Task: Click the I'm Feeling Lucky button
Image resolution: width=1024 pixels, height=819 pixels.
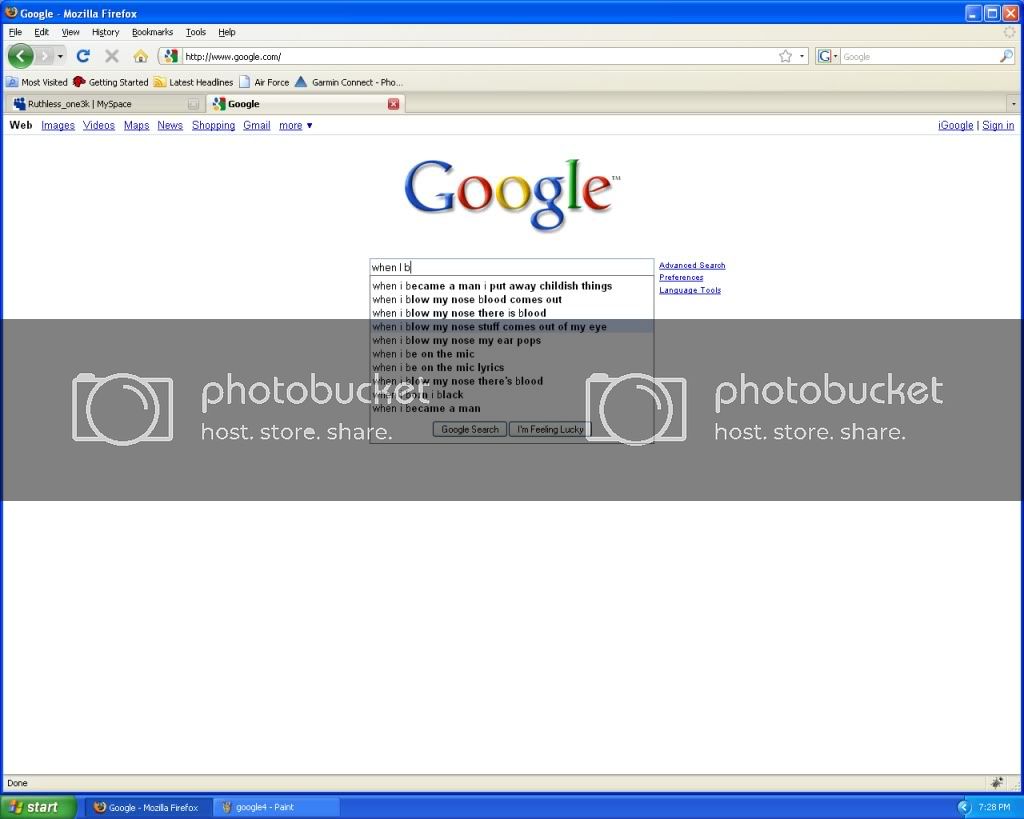Action: click(x=550, y=429)
